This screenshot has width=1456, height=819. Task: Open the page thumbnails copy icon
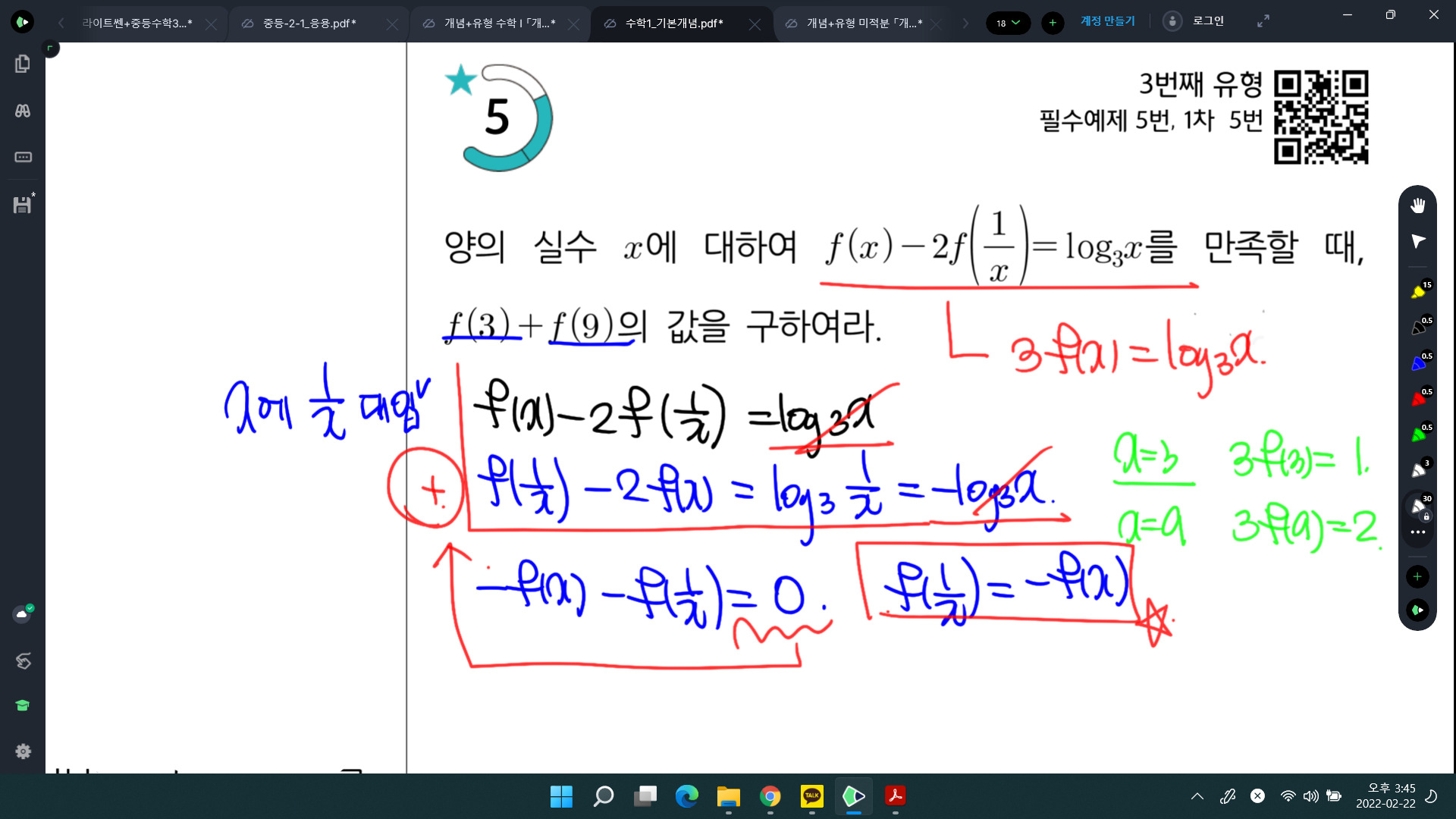(23, 64)
